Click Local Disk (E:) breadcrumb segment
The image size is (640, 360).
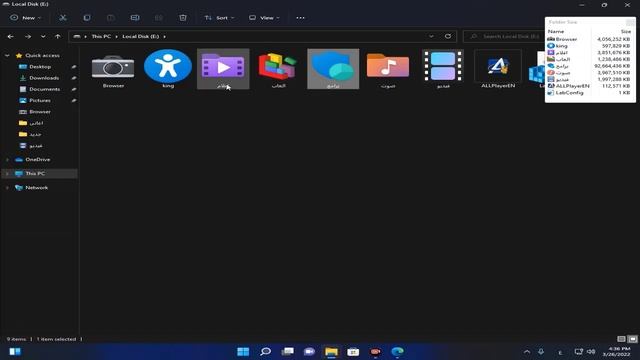click(140, 36)
